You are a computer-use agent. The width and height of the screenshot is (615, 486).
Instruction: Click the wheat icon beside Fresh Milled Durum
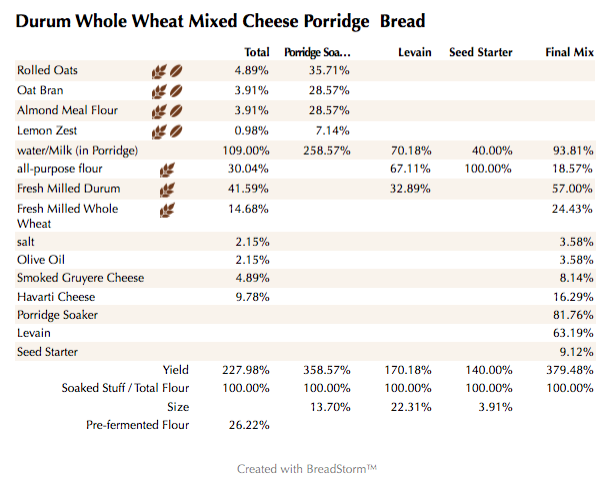[167, 189]
